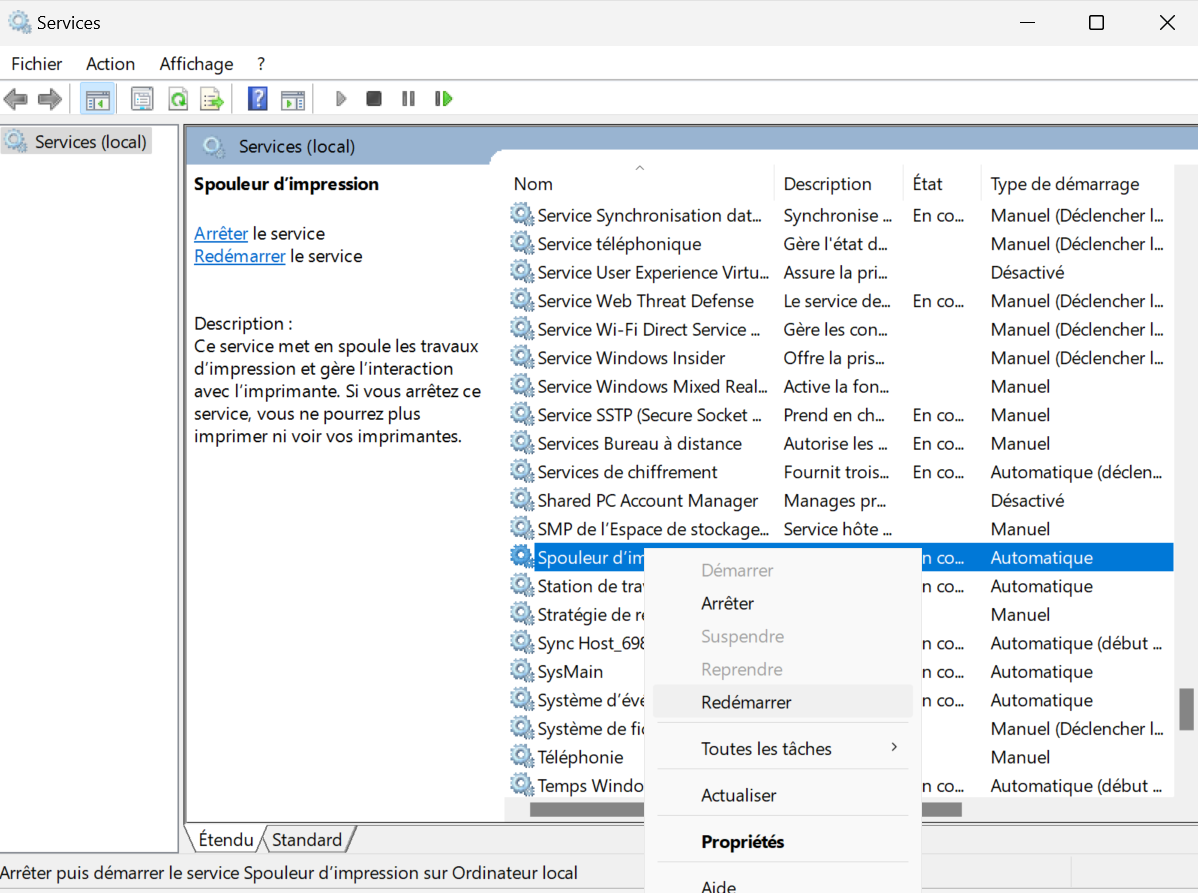Open the Action menu
1198x893 pixels.
(111, 64)
